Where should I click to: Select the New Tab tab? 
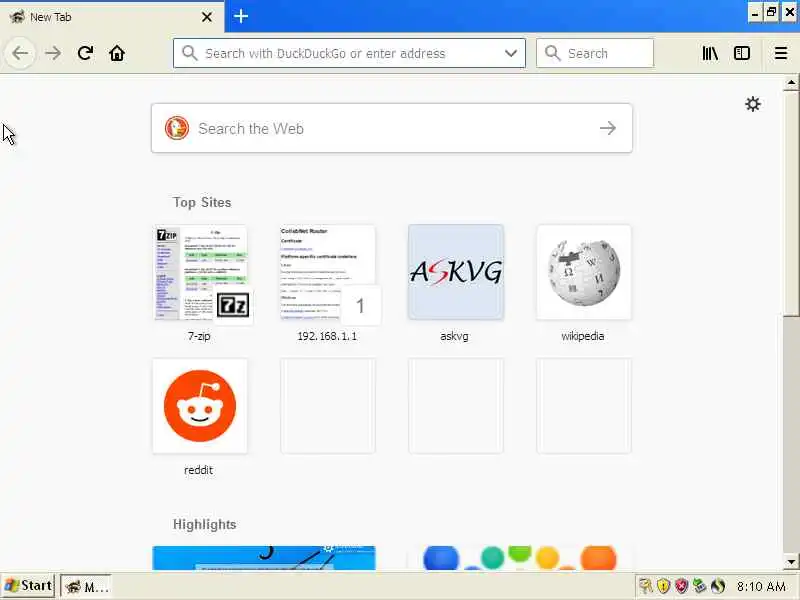[112, 17]
